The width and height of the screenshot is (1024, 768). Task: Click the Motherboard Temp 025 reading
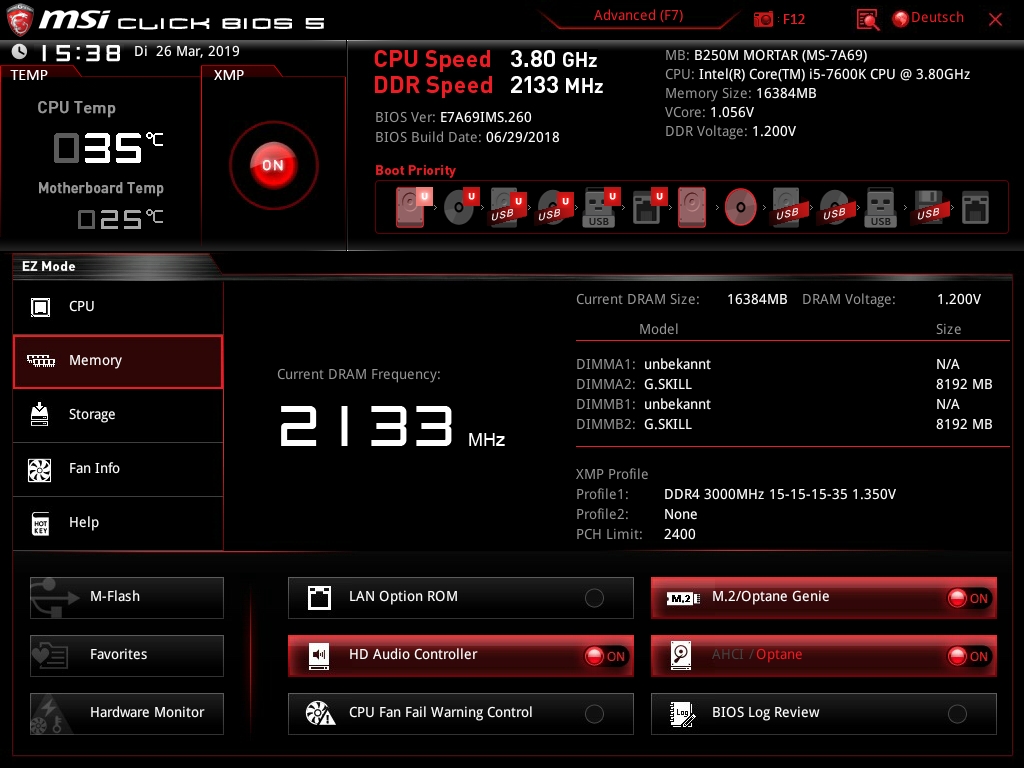tap(120, 219)
